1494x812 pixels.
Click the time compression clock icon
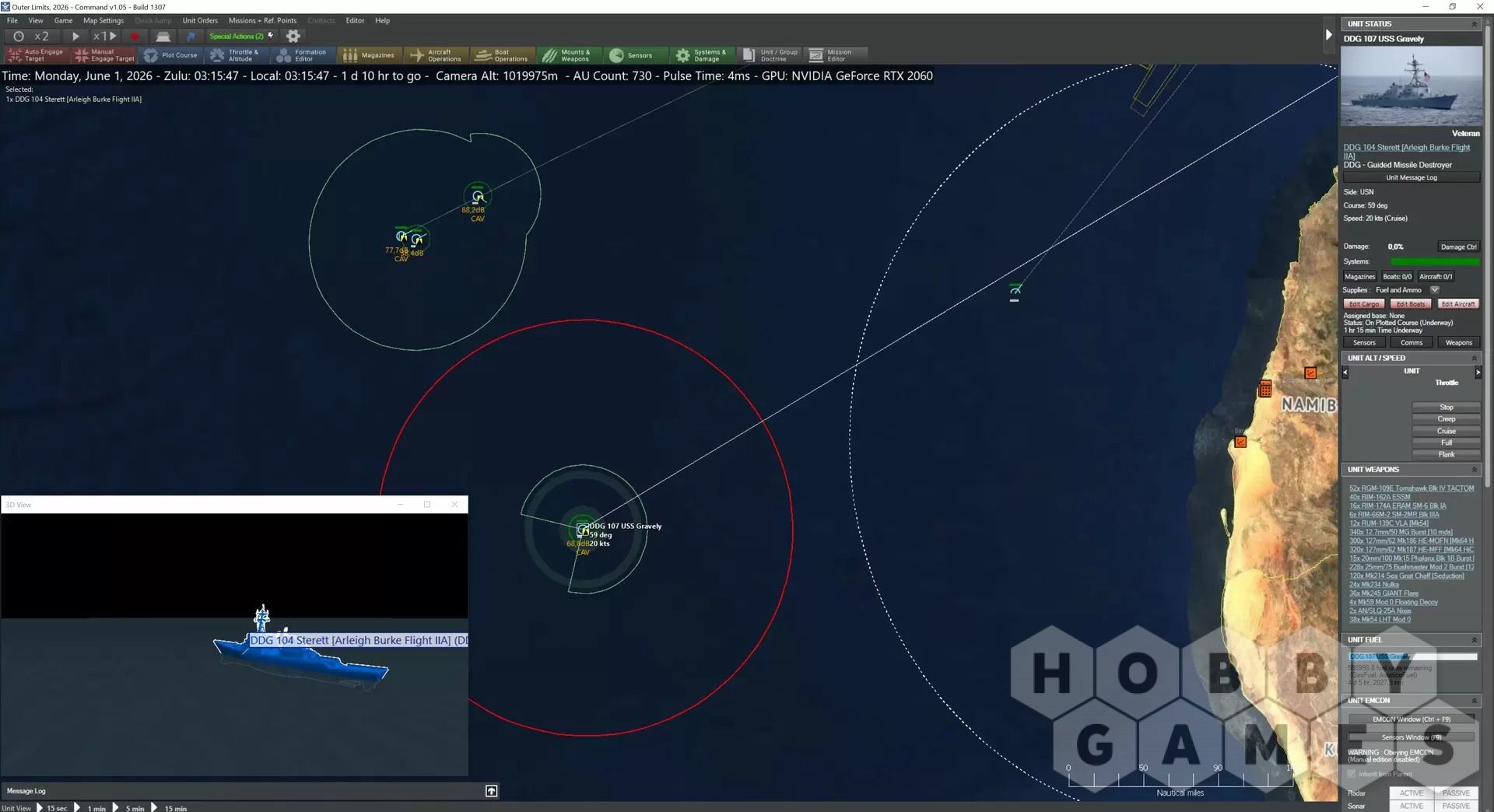click(x=19, y=36)
